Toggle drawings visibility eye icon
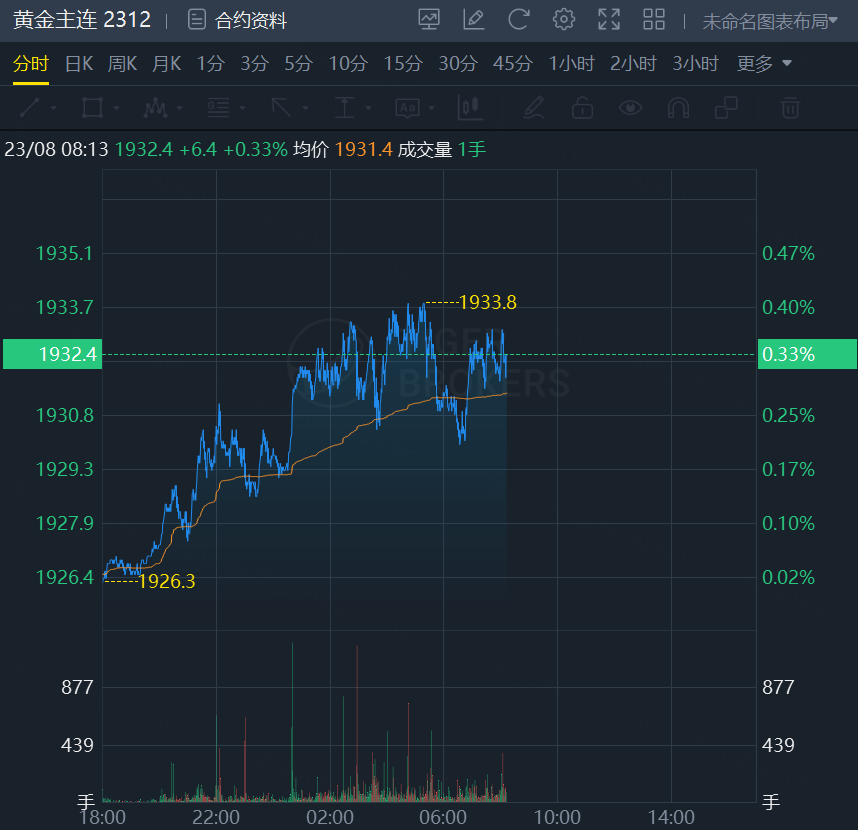 (630, 108)
